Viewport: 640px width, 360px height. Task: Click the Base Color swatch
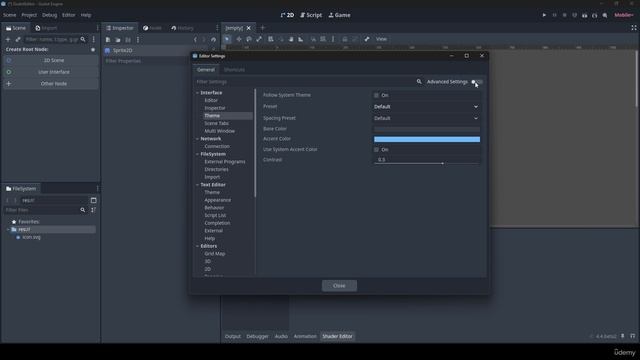(x=427, y=129)
